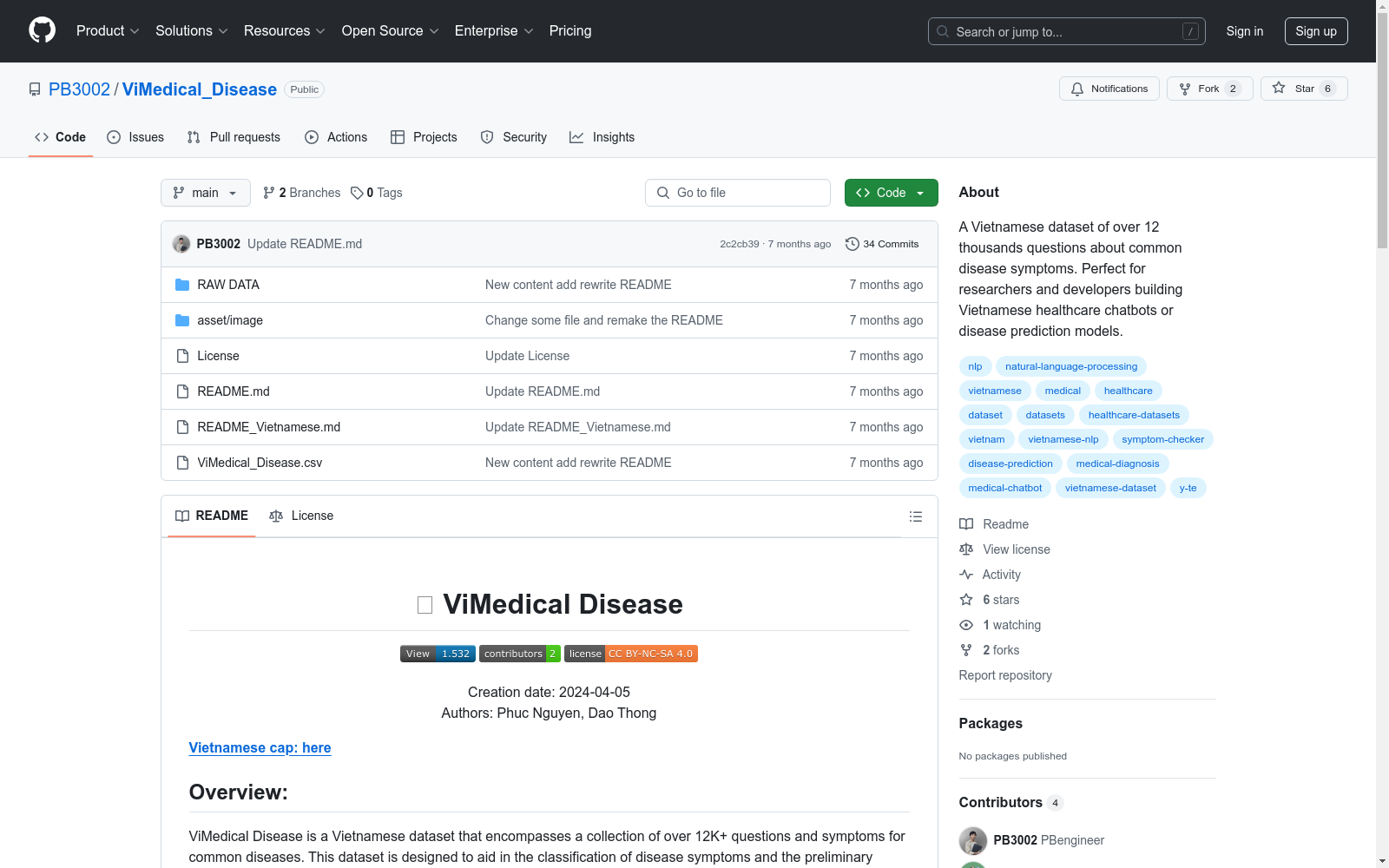Click the search magnifier icon in header
This screenshot has height=868, width=1389.
943,31
